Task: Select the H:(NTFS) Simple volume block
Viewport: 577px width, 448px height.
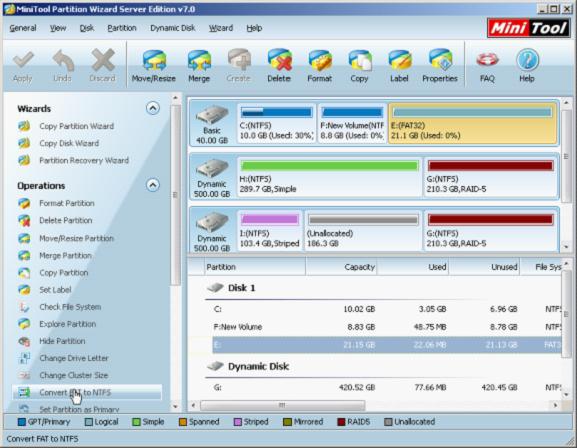Action: coord(329,177)
